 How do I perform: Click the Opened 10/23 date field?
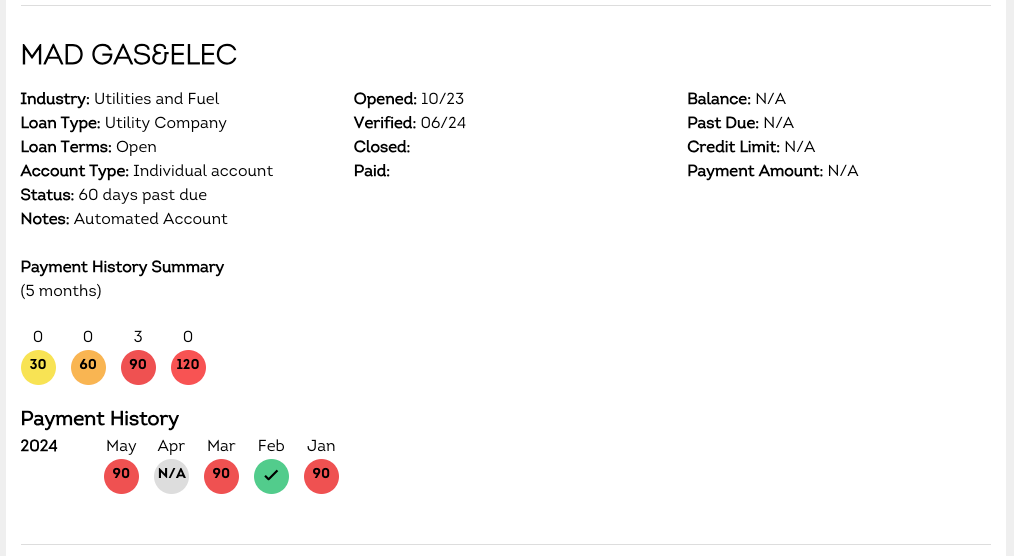tap(409, 99)
